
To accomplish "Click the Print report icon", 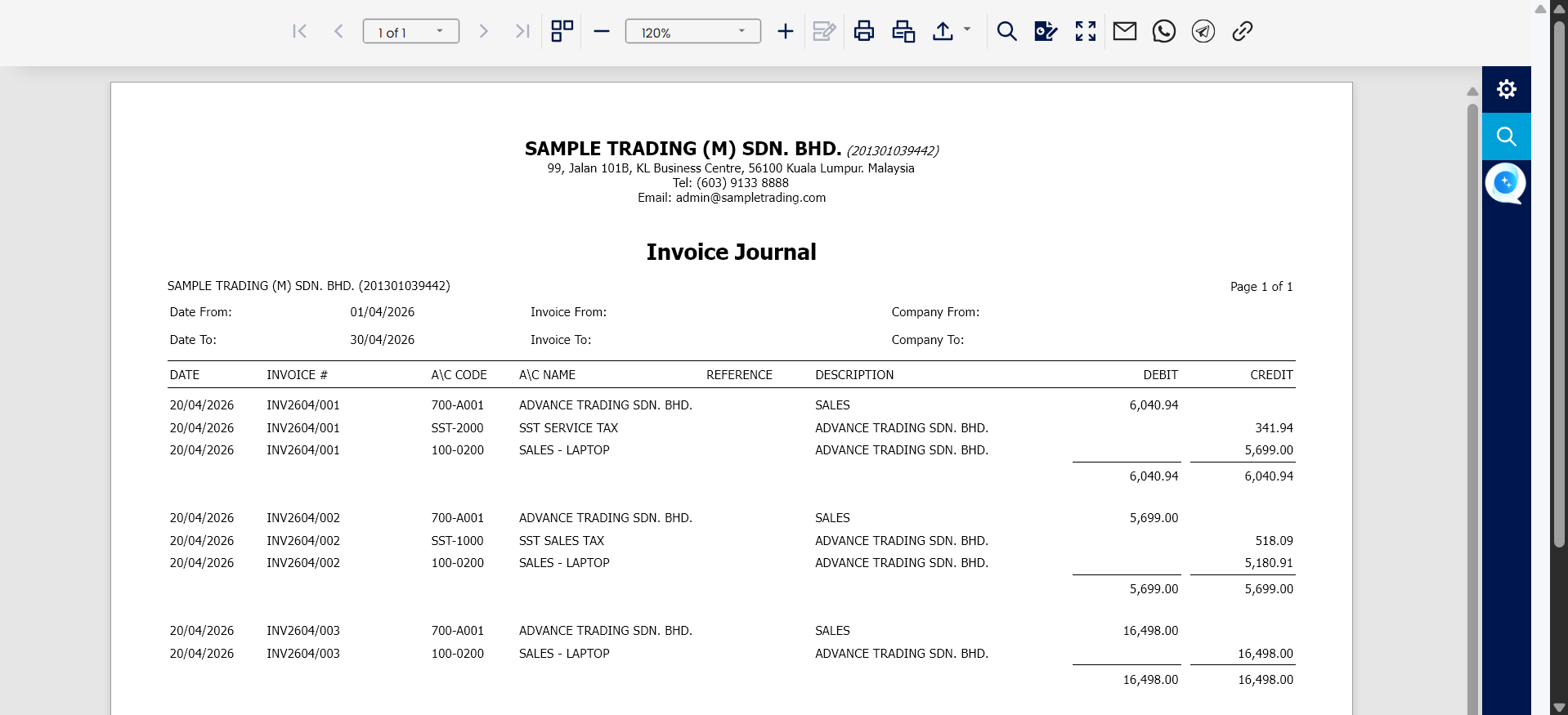I will (863, 32).
